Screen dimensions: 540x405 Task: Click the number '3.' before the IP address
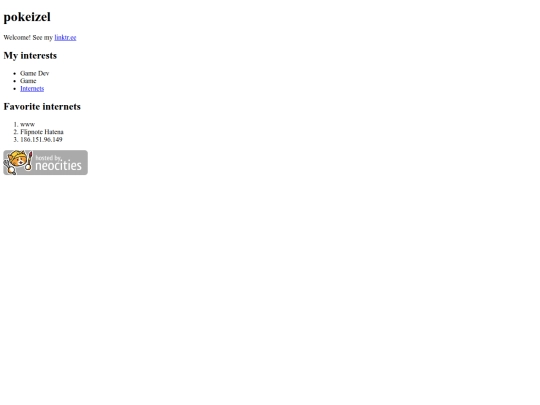(15, 139)
